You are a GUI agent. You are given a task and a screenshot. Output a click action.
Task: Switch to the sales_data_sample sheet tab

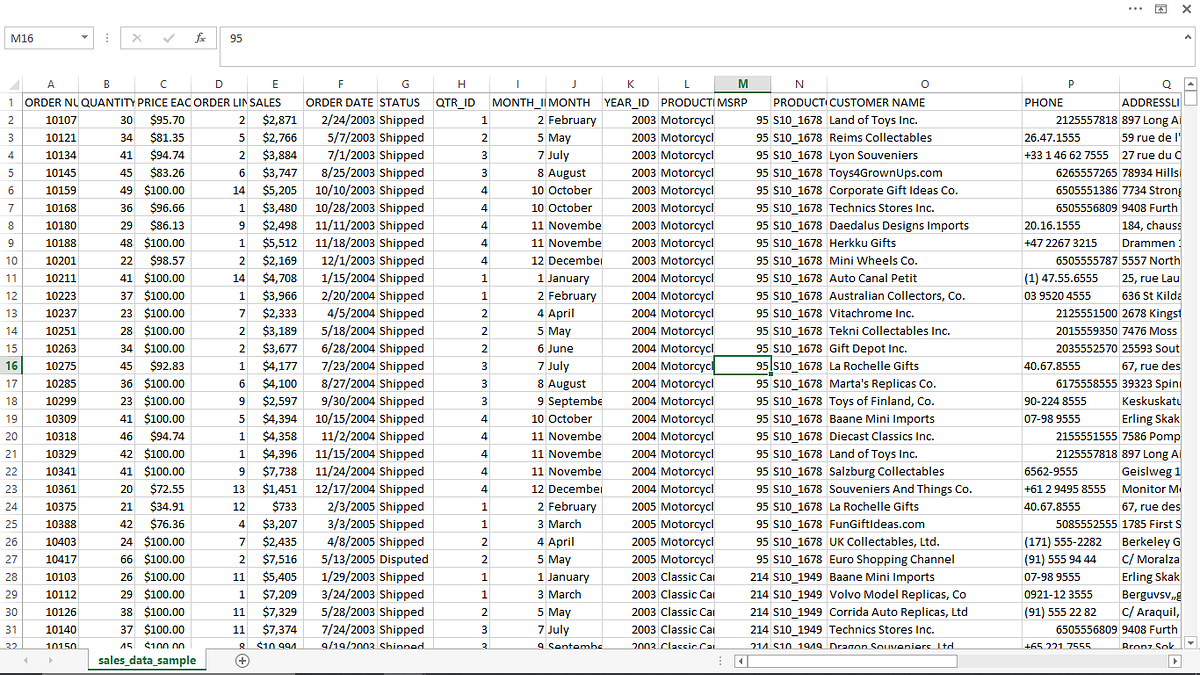click(x=147, y=661)
